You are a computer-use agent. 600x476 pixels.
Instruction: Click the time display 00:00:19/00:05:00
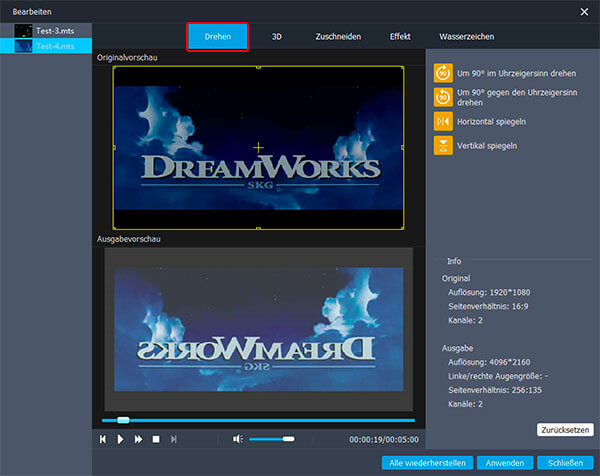coord(384,440)
